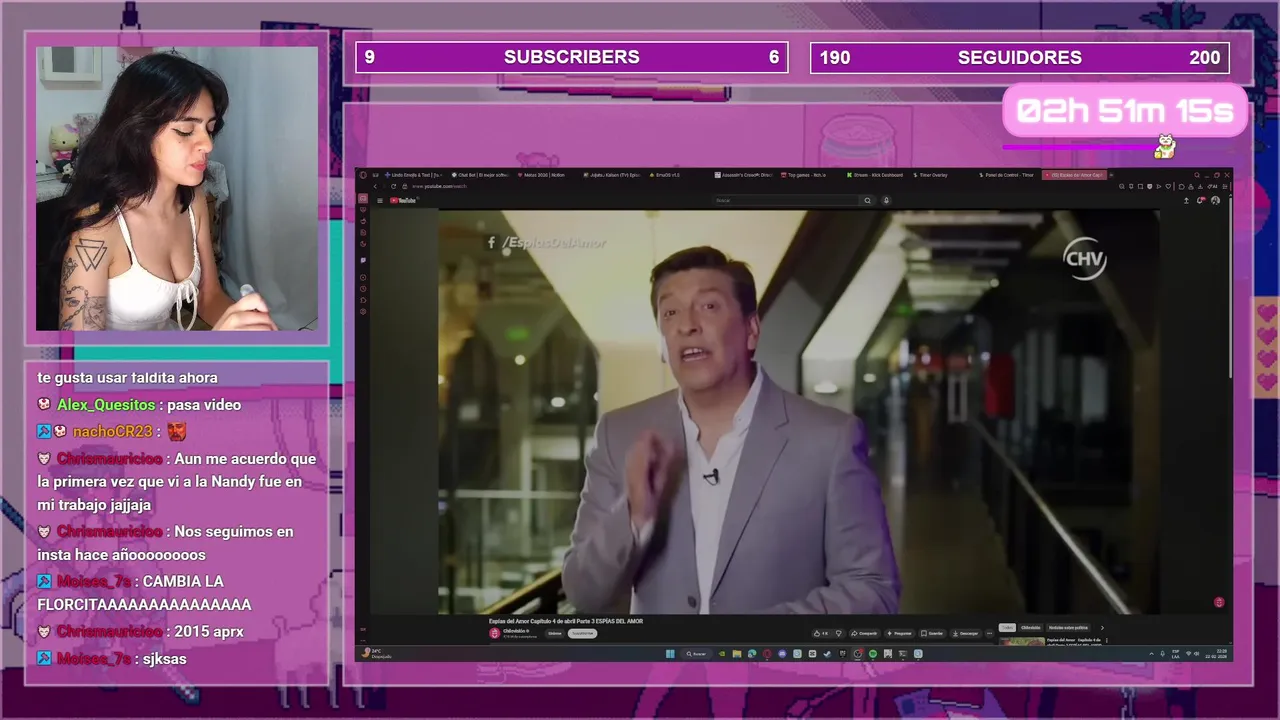Image resolution: width=1280 pixels, height=720 pixels.
Task: Click the Descargar download button
Action: point(966,633)
